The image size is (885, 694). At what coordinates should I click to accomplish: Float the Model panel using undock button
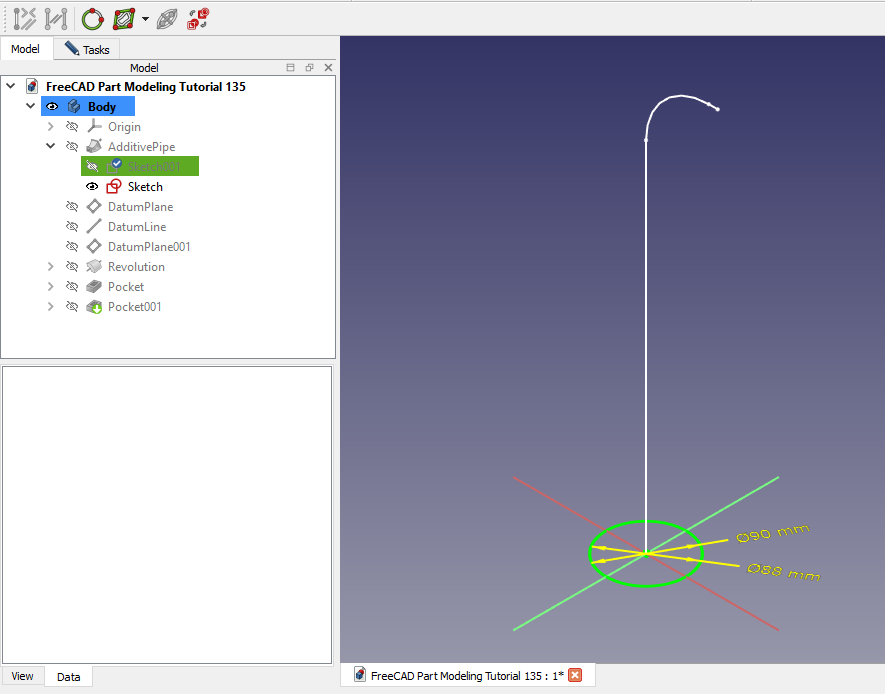tap(309, 67)
